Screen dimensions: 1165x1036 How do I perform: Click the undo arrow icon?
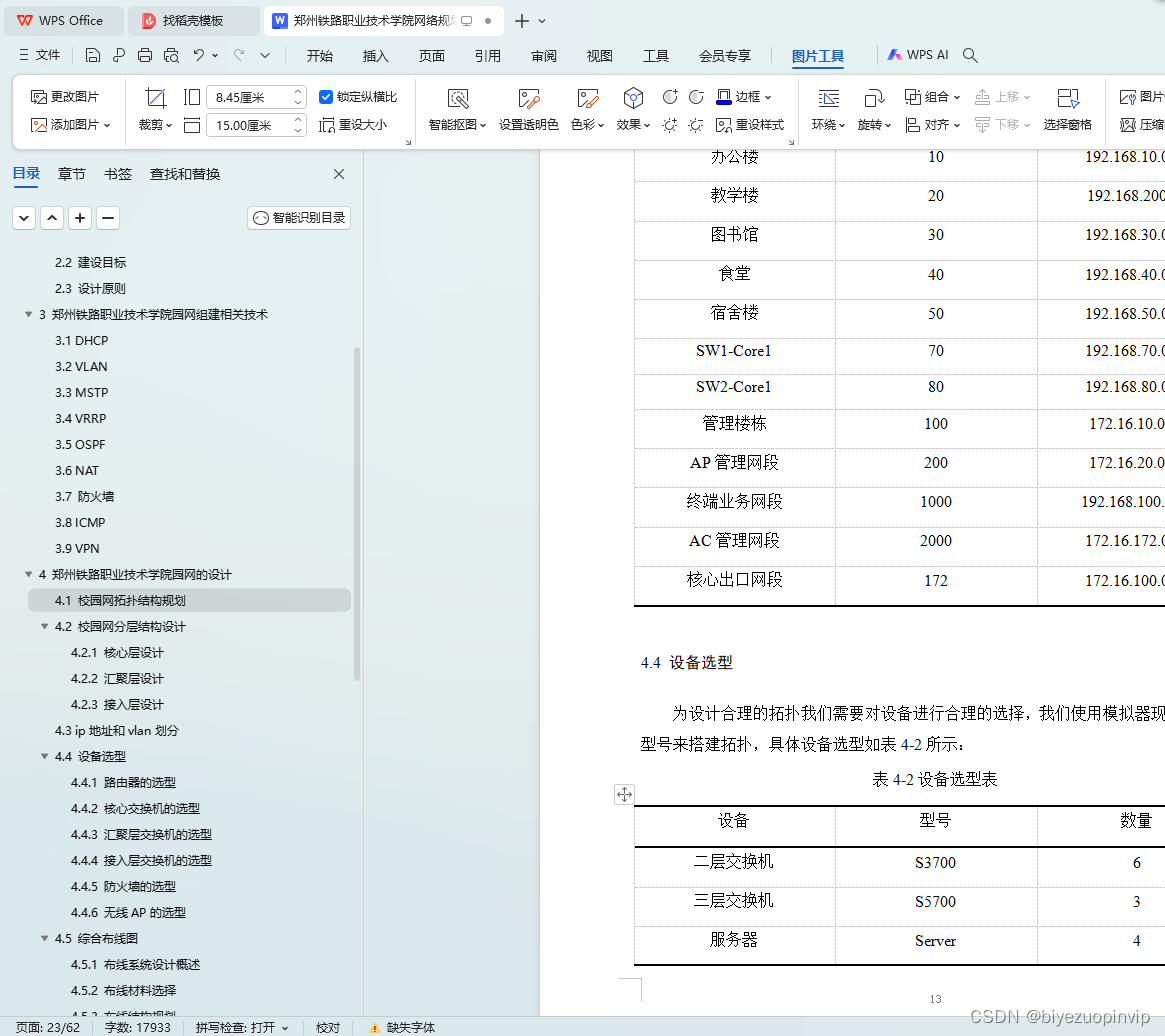[198, 55]
